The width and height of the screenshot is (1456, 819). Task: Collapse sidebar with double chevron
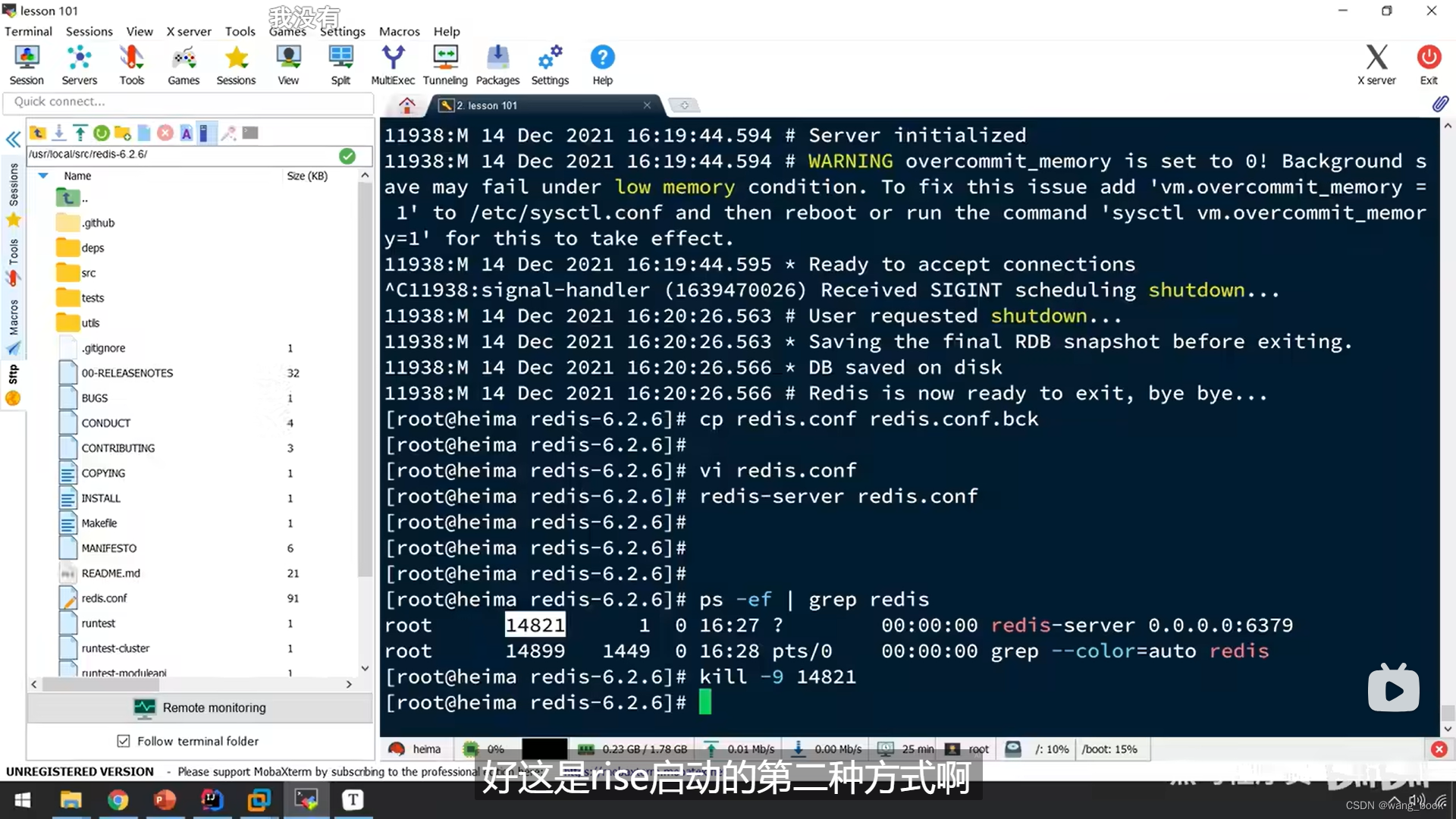pyautogui.click(x=13, y=140)
